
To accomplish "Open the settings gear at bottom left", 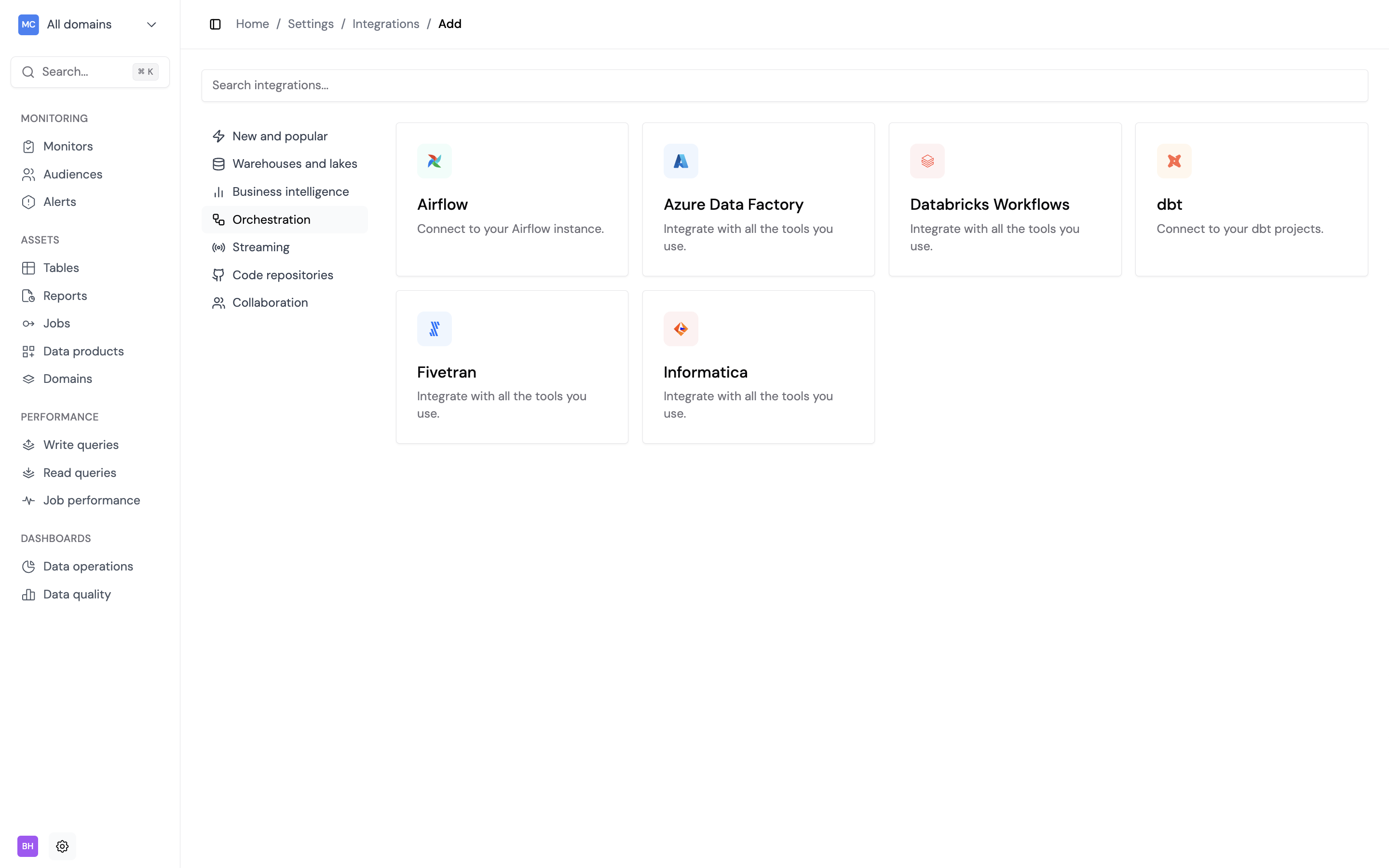I will 62,846.
